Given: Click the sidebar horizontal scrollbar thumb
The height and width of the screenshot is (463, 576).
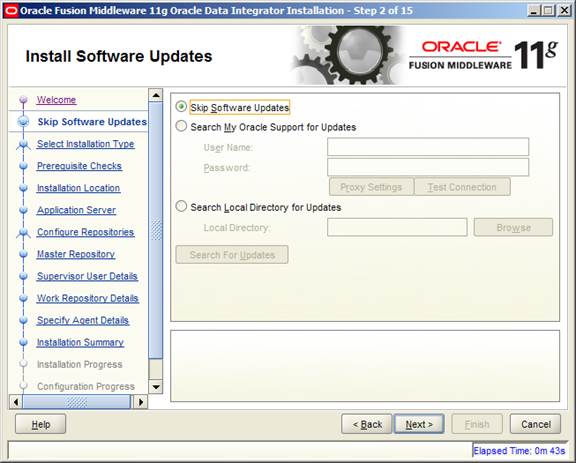Looking at the screenshot, I should (76, 402).
